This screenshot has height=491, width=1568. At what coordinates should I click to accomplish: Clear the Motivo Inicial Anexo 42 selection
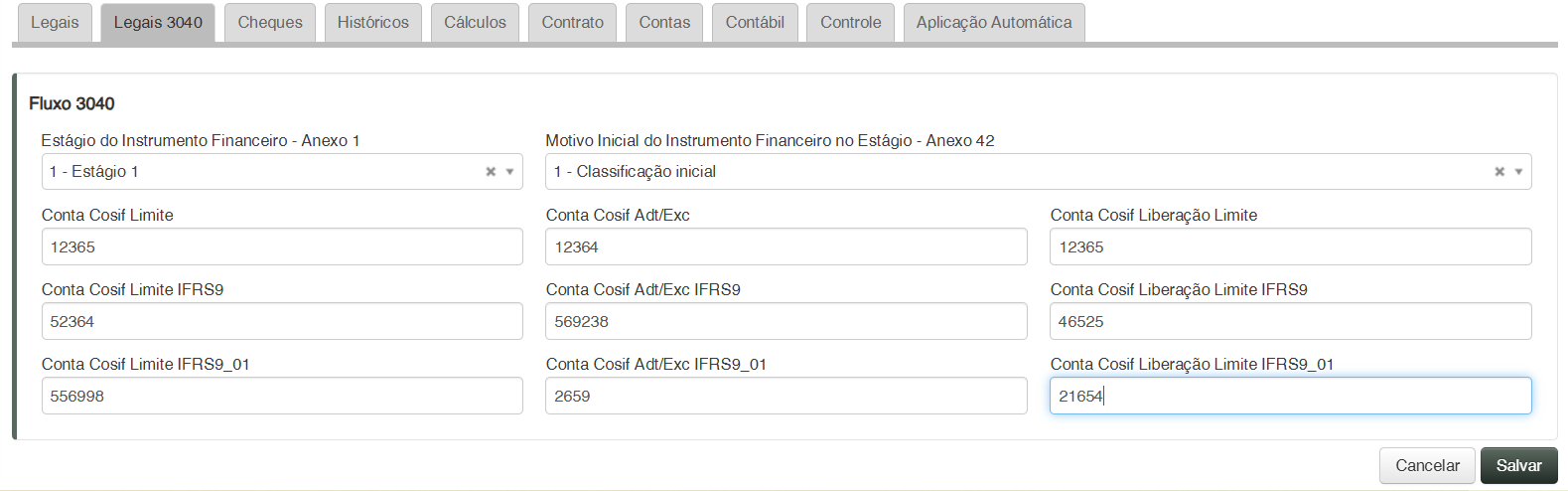[1499, 172]
